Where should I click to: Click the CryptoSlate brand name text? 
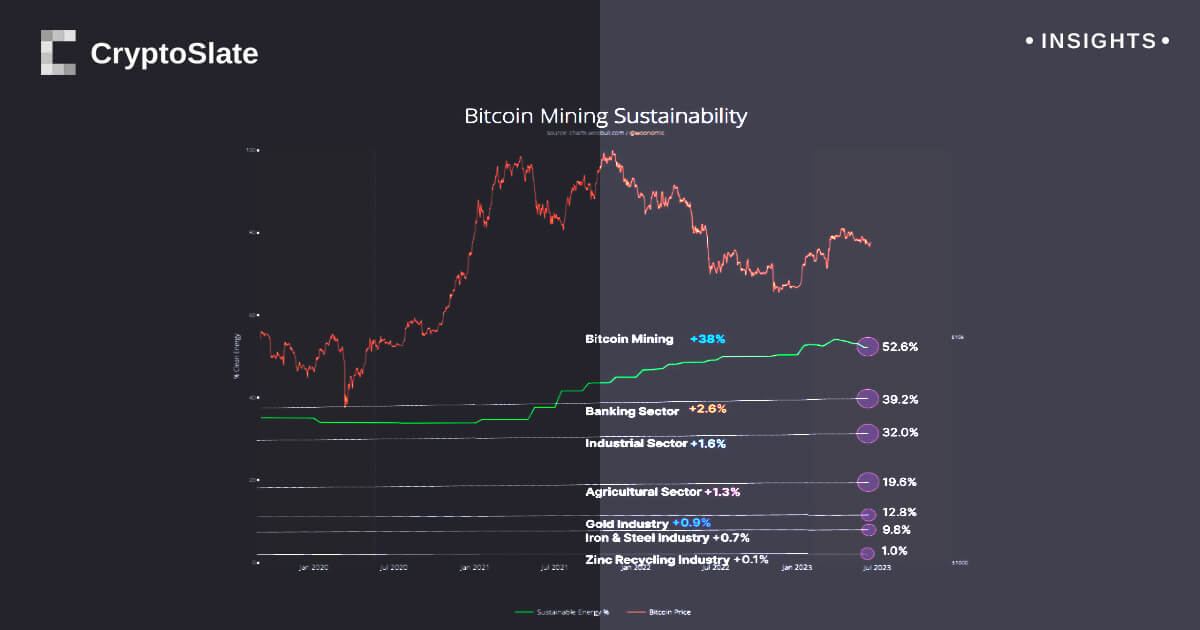point(174,54)
